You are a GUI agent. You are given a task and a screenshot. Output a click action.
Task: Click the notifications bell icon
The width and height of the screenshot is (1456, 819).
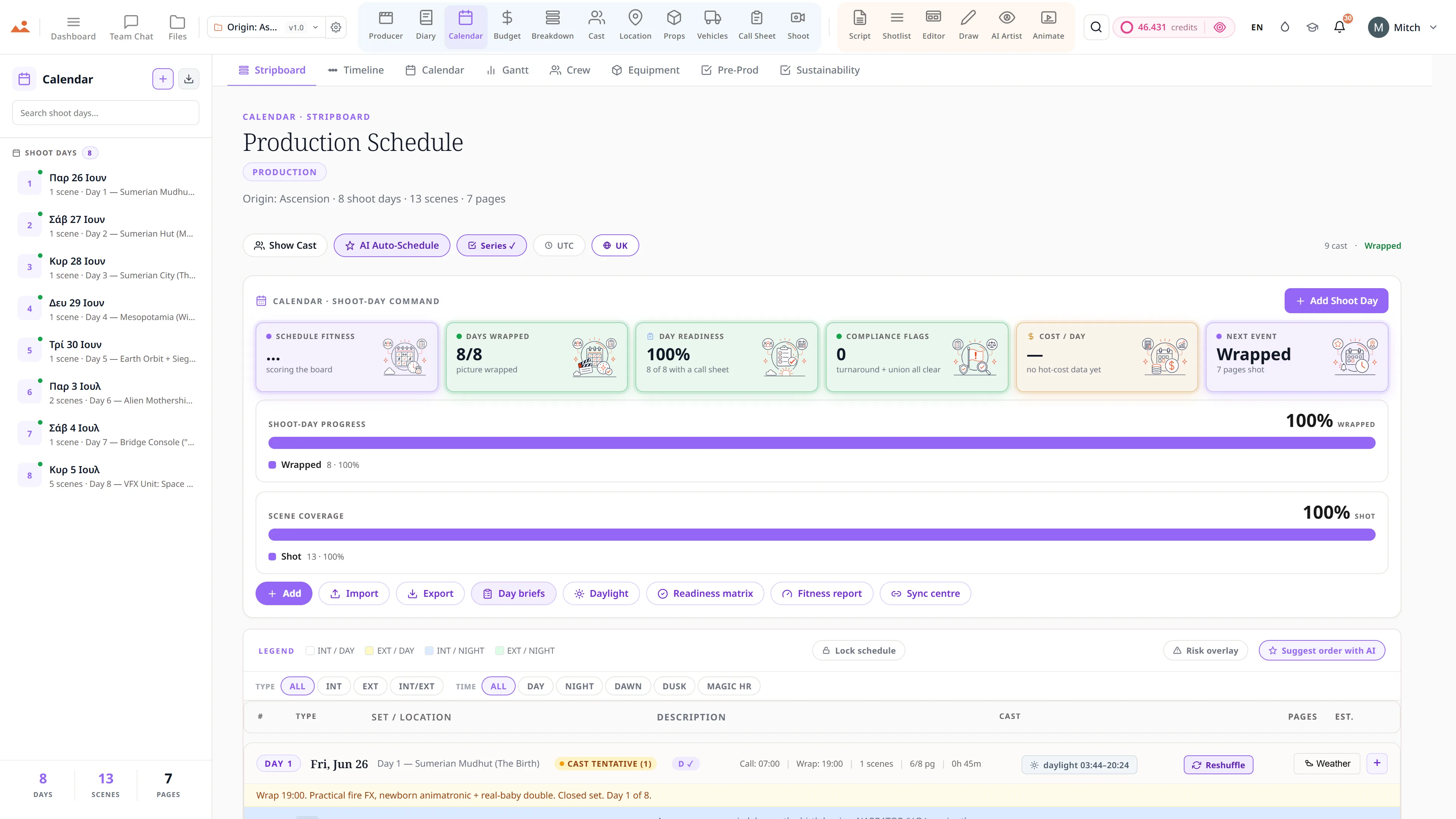pyautogui.click(x=1339, y=27)
